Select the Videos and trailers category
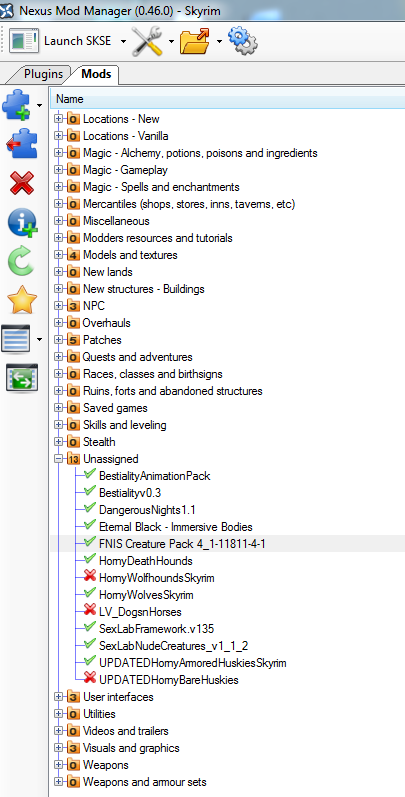 (x=126, y=731)
